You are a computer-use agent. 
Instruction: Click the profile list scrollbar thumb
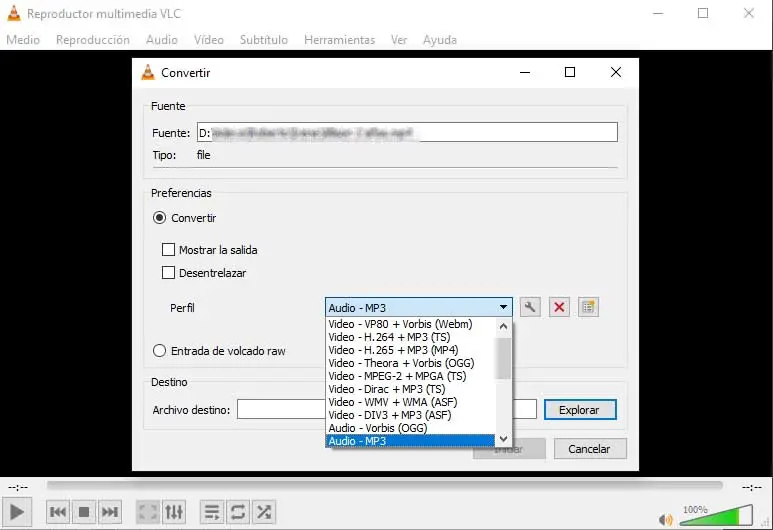(x=503, y=359)
